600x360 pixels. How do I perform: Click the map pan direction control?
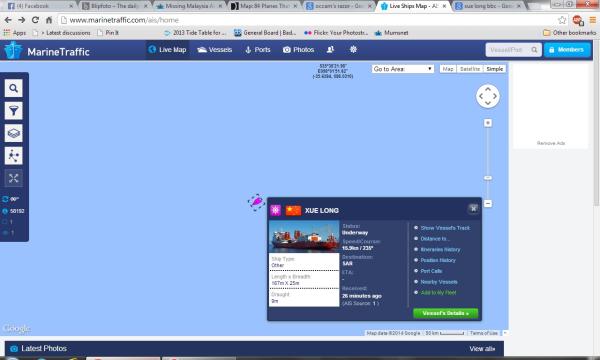pos(488,96)
